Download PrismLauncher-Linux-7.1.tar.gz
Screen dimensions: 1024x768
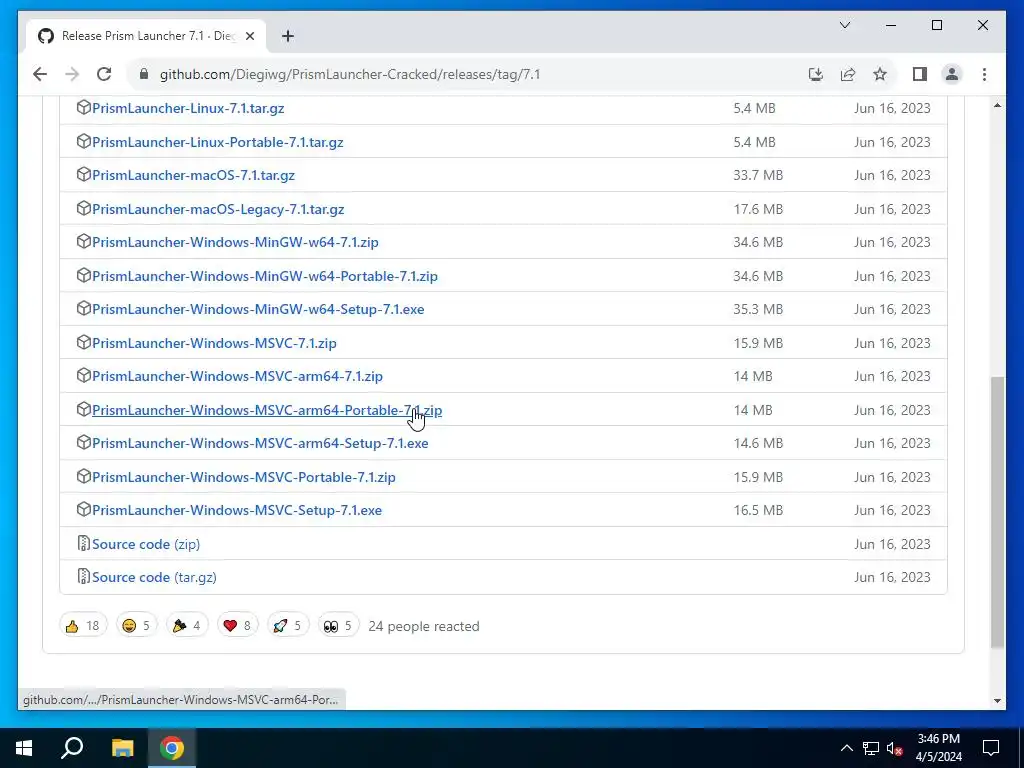188,108
